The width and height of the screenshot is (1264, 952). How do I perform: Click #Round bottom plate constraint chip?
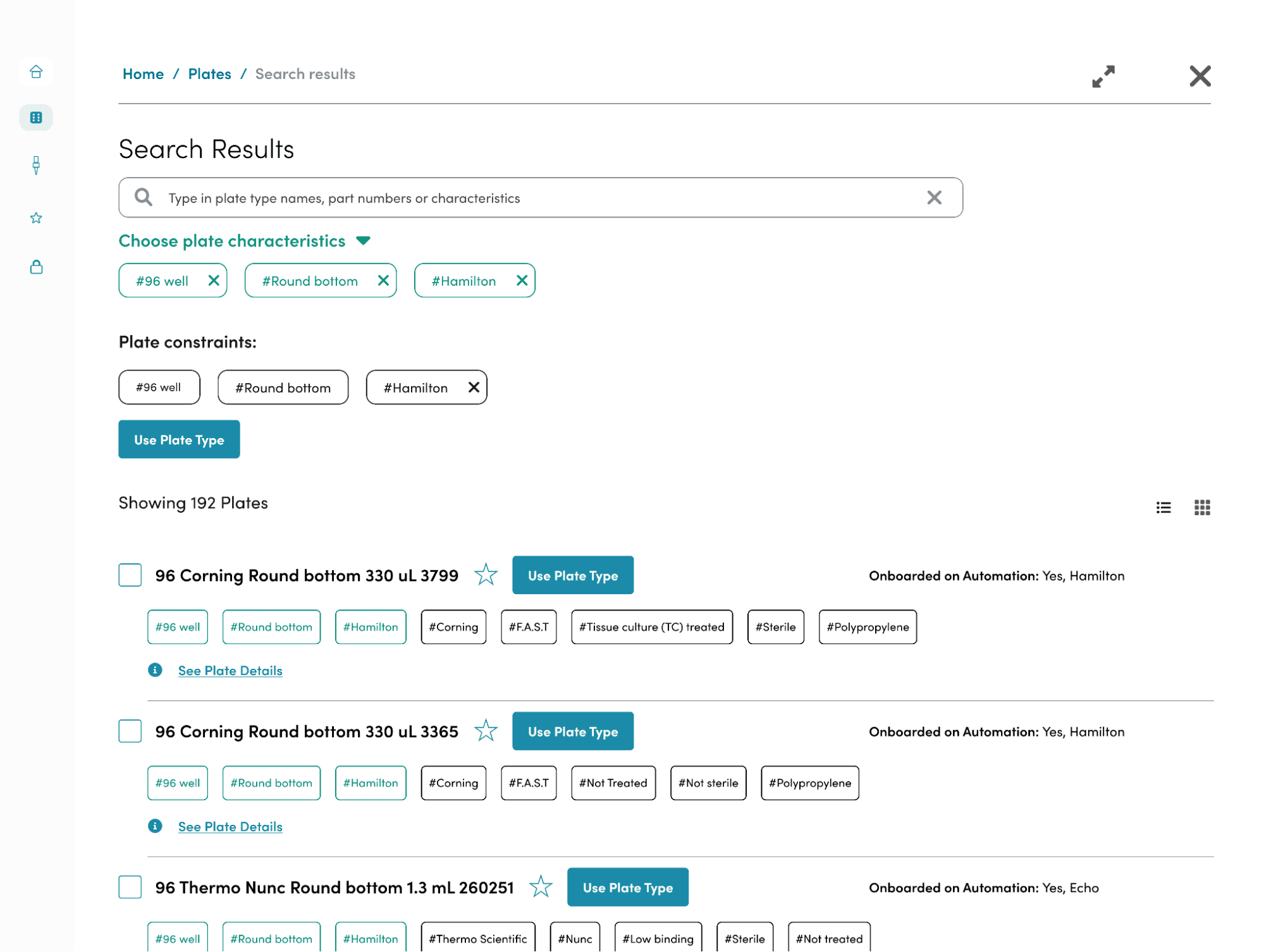tap(283, 388)
